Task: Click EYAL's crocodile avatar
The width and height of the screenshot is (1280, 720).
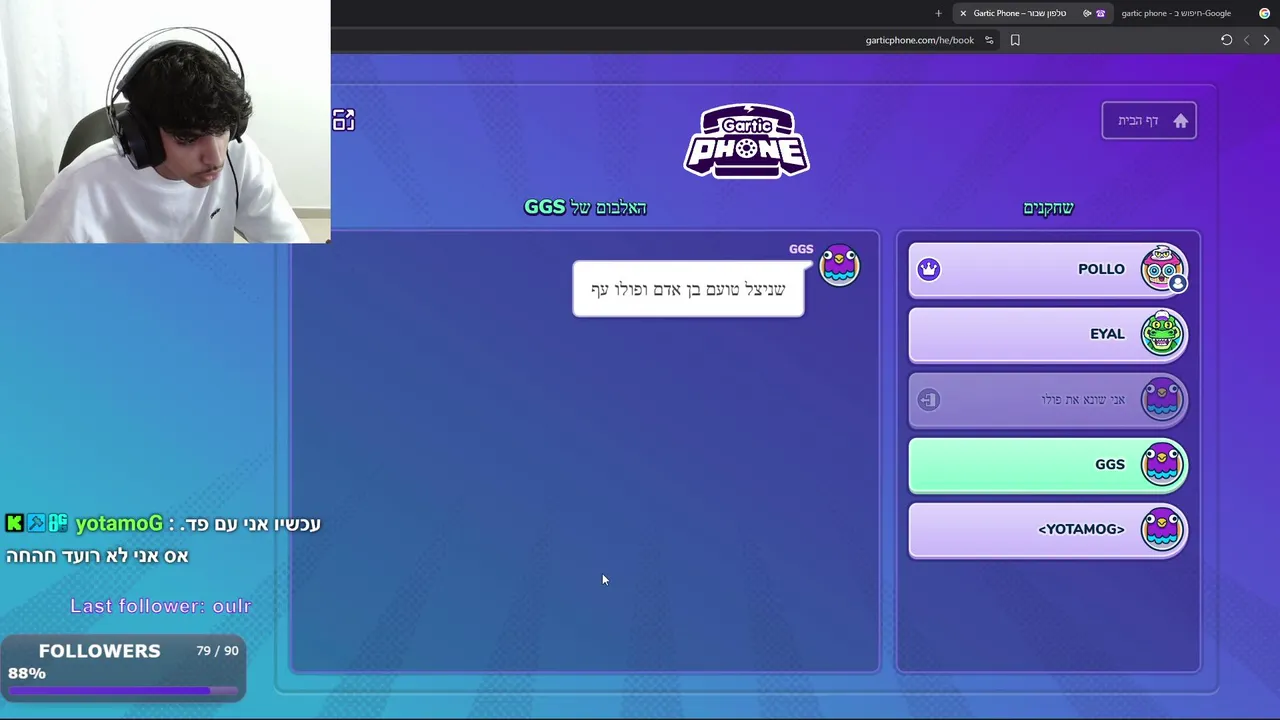Action: pyautogui.click(x=1162, y=334)
